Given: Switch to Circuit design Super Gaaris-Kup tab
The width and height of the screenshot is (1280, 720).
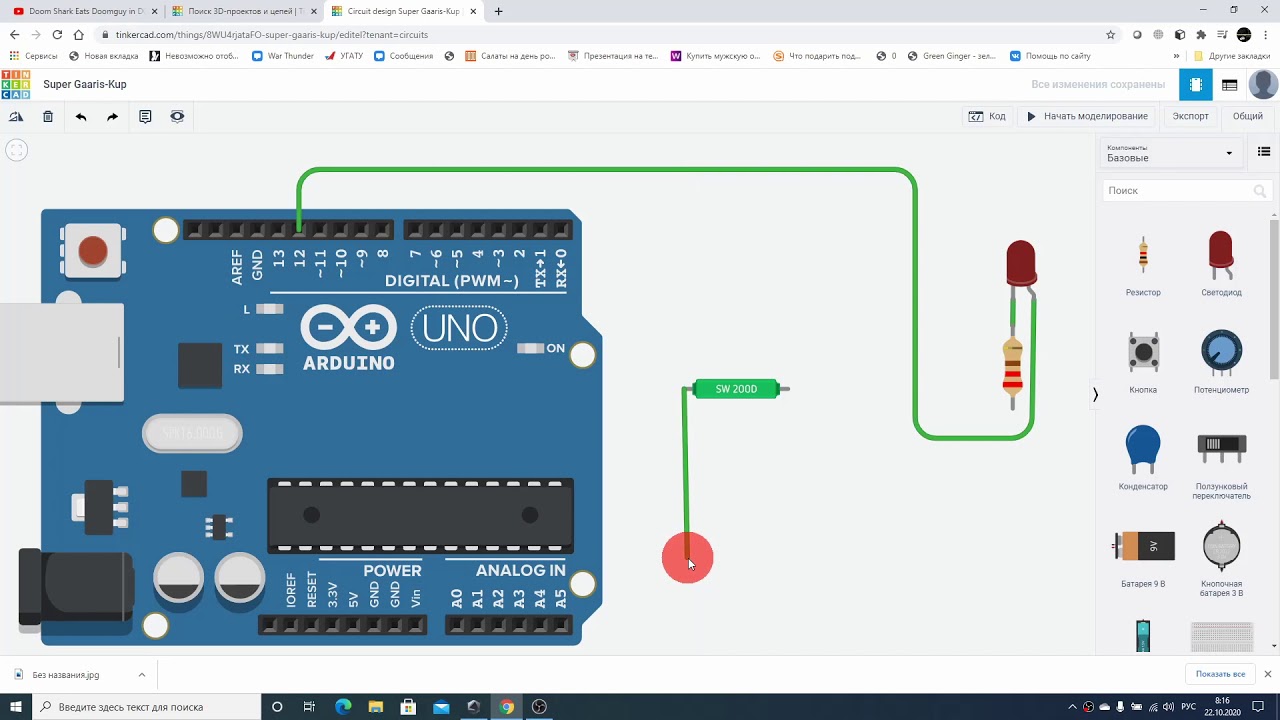Looking at the screenshot, I should tap(403, 11).
